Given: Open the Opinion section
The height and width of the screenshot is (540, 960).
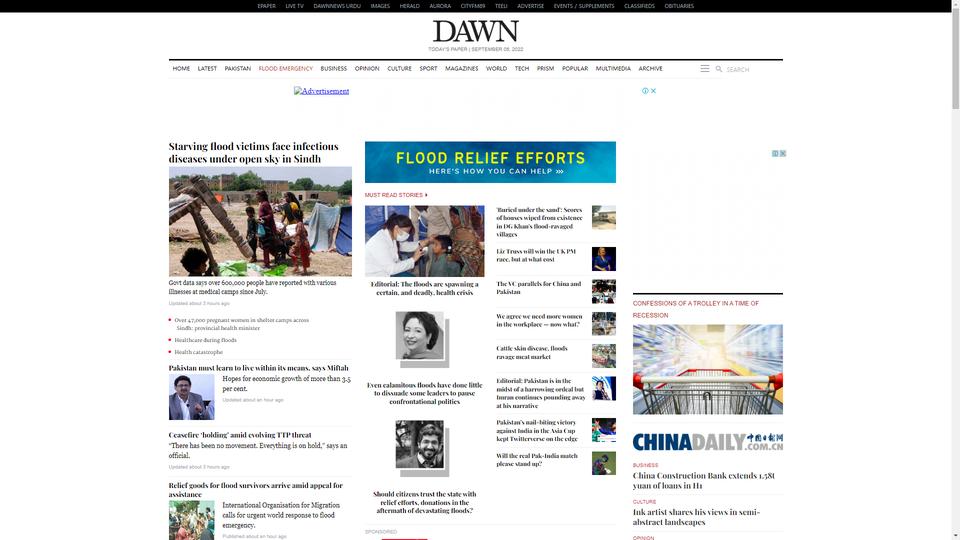Looking at the screenshot, I should tap(367, 69).
